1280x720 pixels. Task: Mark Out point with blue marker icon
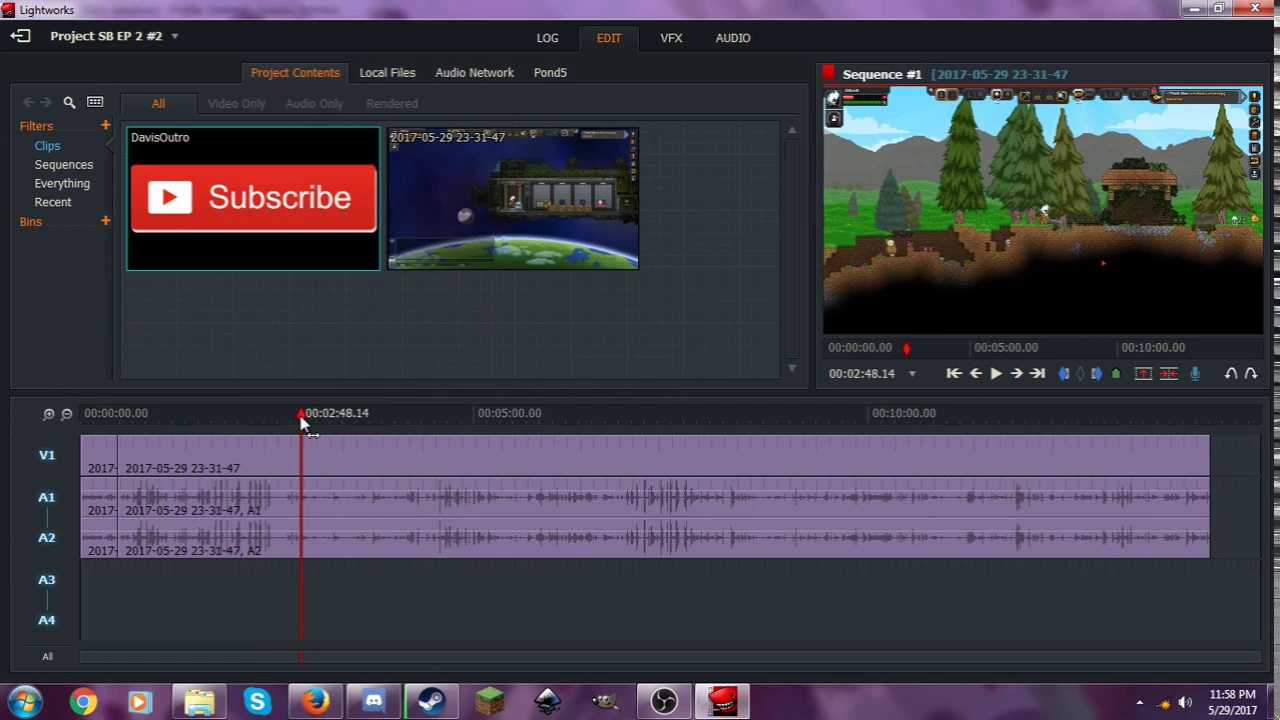pyautogui.click(x=1096, y=374)
